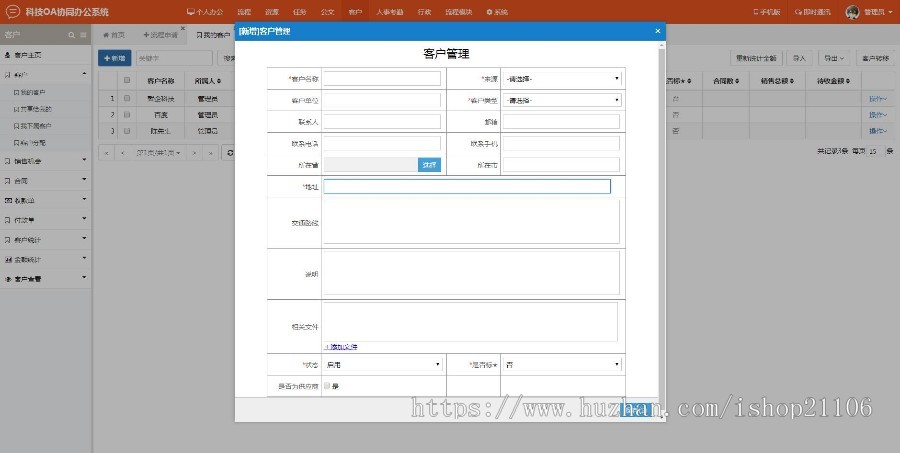
Task: Click the list menu icon in sidebar header
Action: (x=83, y=35)
